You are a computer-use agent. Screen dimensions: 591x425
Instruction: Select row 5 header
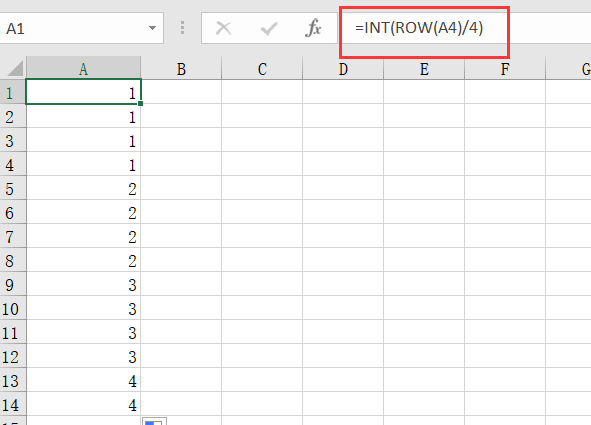[x=13, y=188]
